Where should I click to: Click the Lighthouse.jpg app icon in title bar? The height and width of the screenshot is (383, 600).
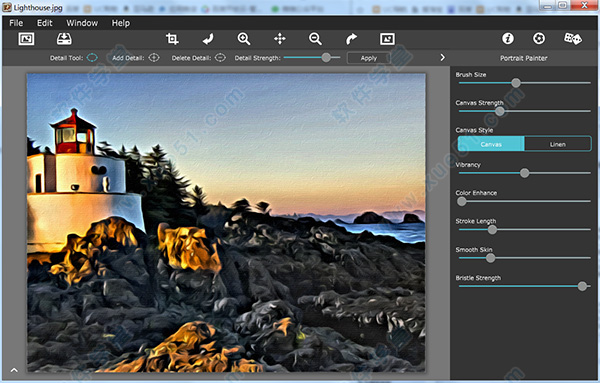[x=7, y=7]
